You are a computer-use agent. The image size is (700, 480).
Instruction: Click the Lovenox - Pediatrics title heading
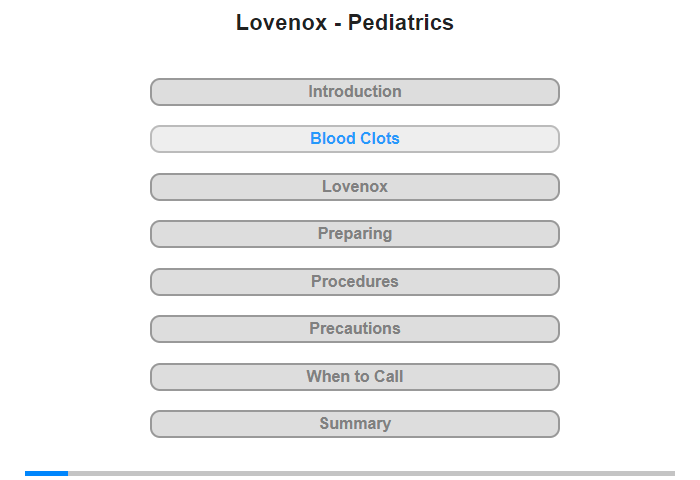tap(345, 22)
